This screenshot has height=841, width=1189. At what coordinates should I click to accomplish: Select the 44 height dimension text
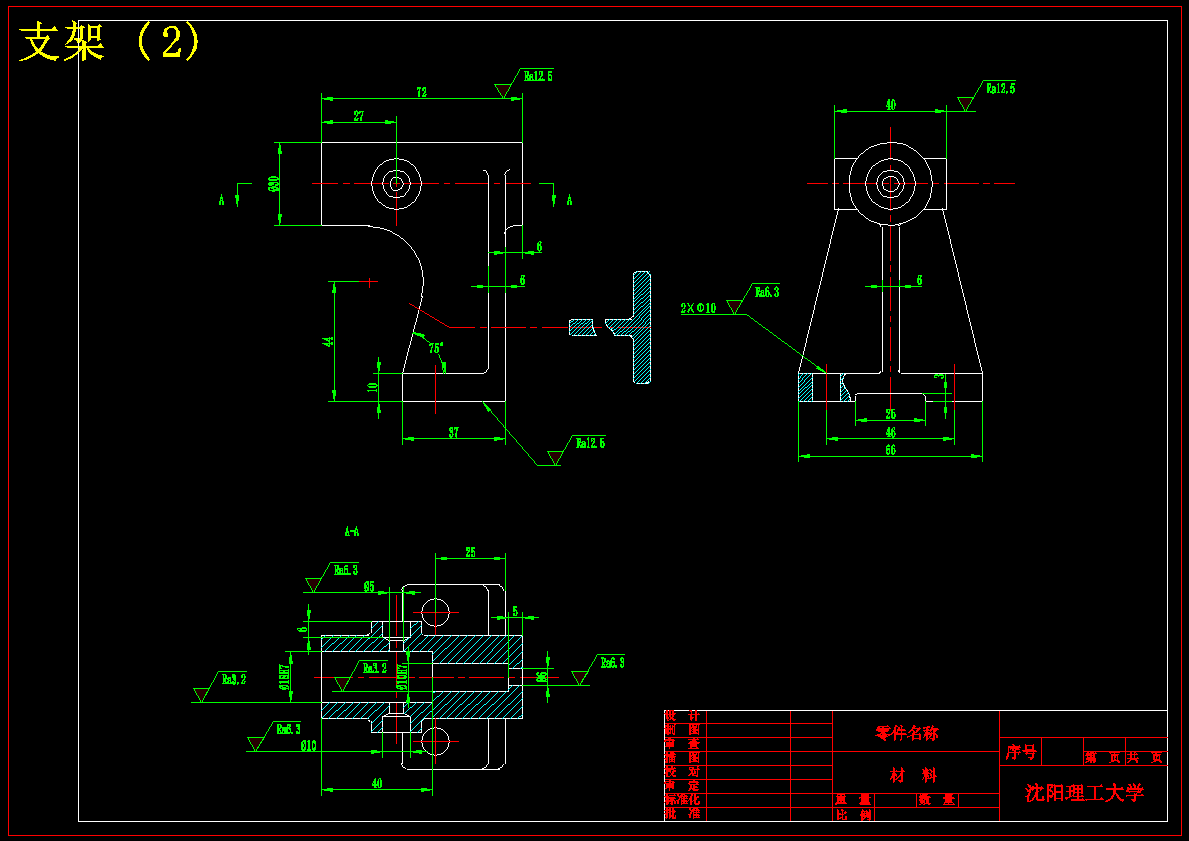pyautogui.click(x=328, y=341)
